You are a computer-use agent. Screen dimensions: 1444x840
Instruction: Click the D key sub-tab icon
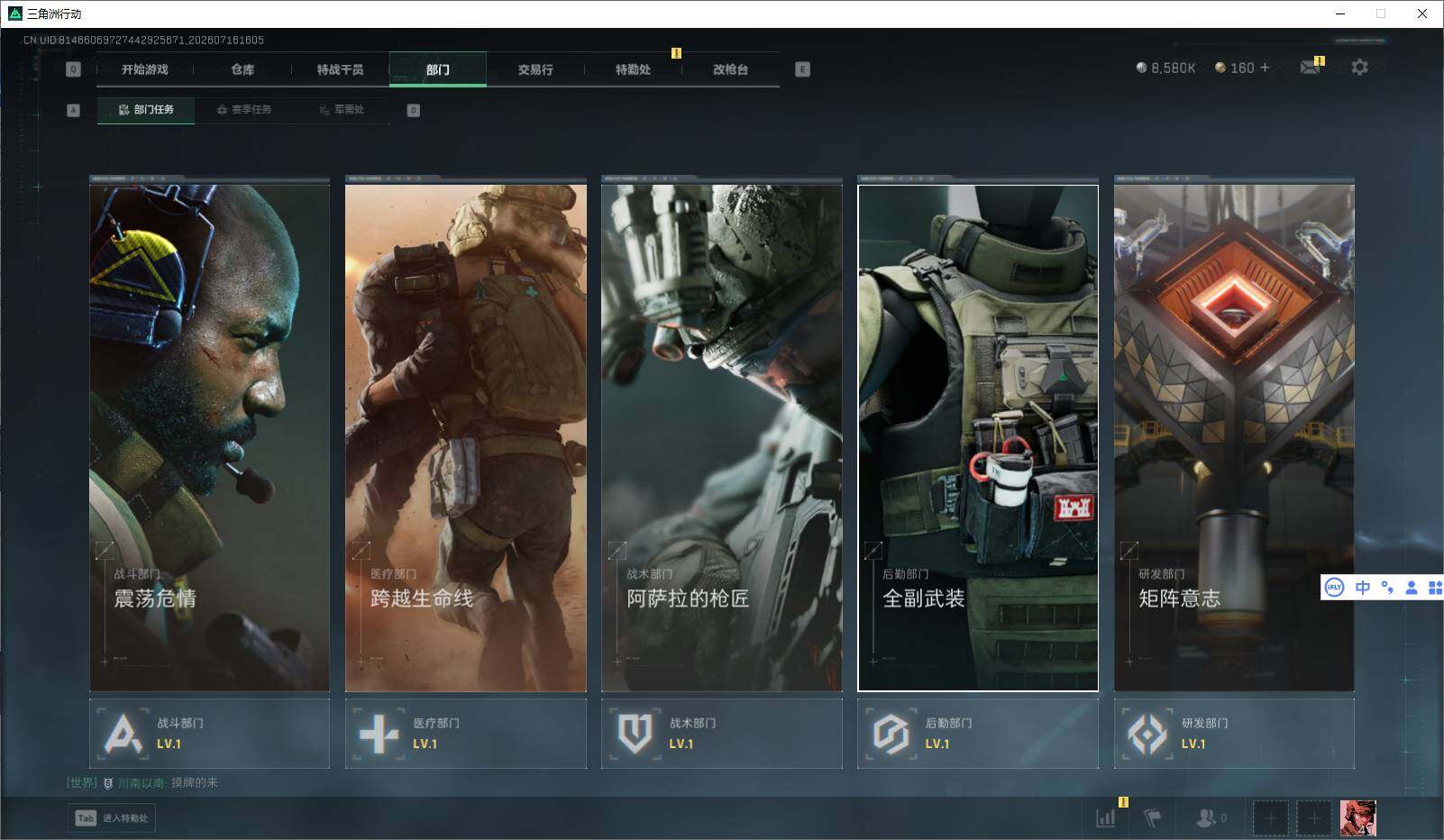413,110
